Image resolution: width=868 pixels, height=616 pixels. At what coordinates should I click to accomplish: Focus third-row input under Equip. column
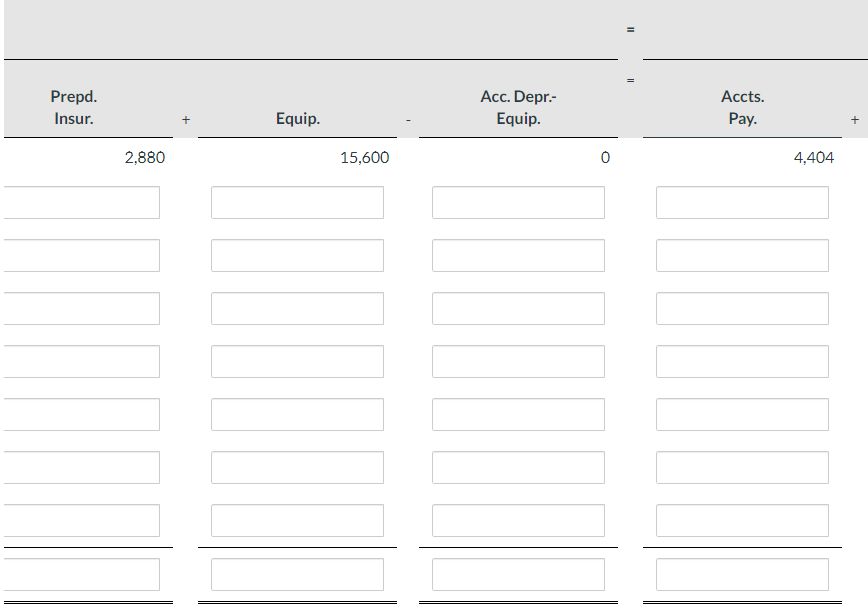click(x=297, y=308)
